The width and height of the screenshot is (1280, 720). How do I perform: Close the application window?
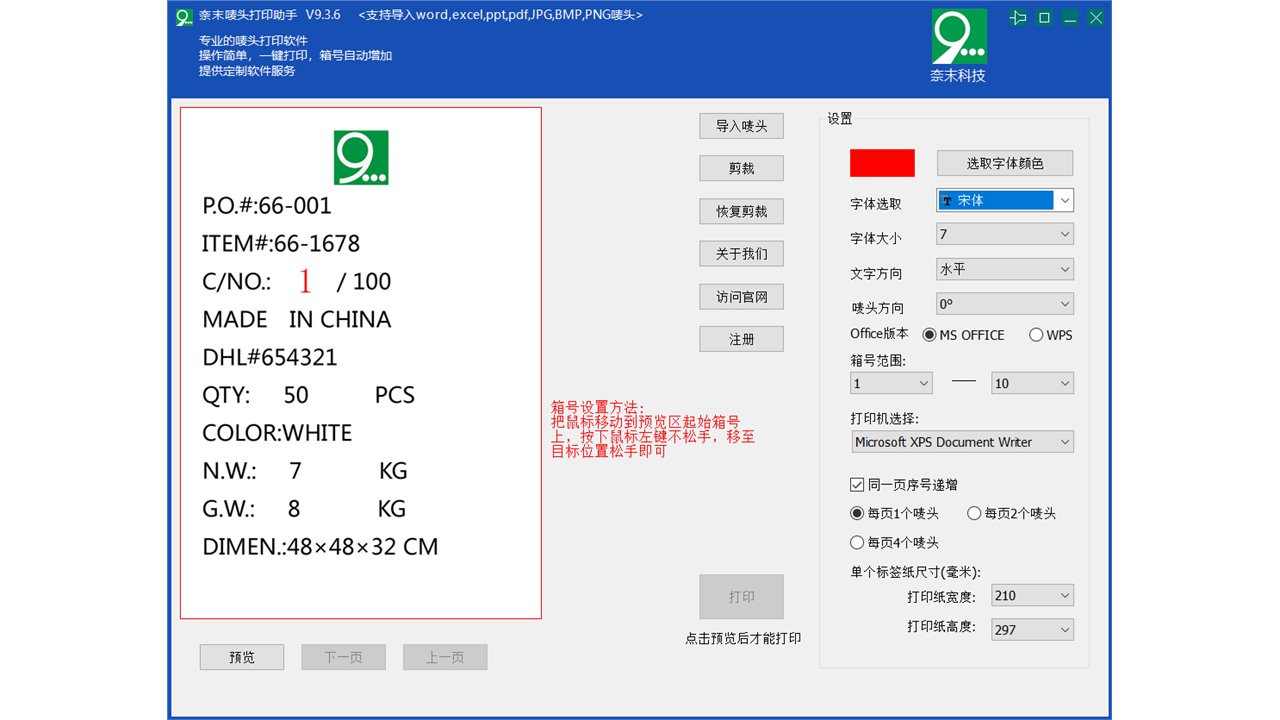pyautogui.click(x=1096, y=18)
